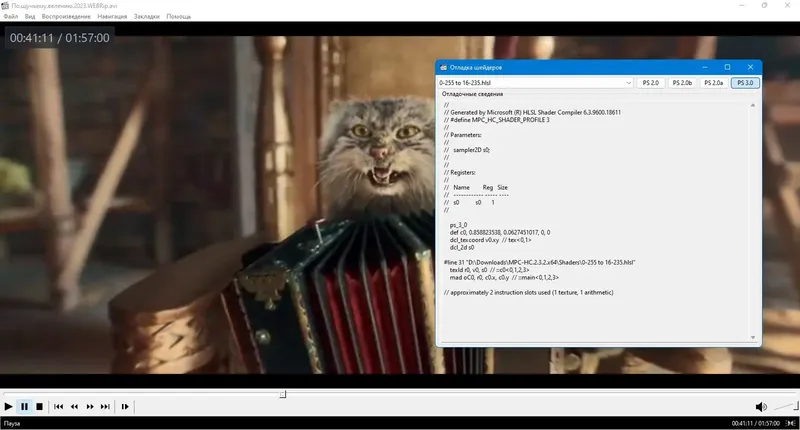Open the Закладки menu
Image resolution: width=800 pixels, height=430 pixels.
point(146,16)
